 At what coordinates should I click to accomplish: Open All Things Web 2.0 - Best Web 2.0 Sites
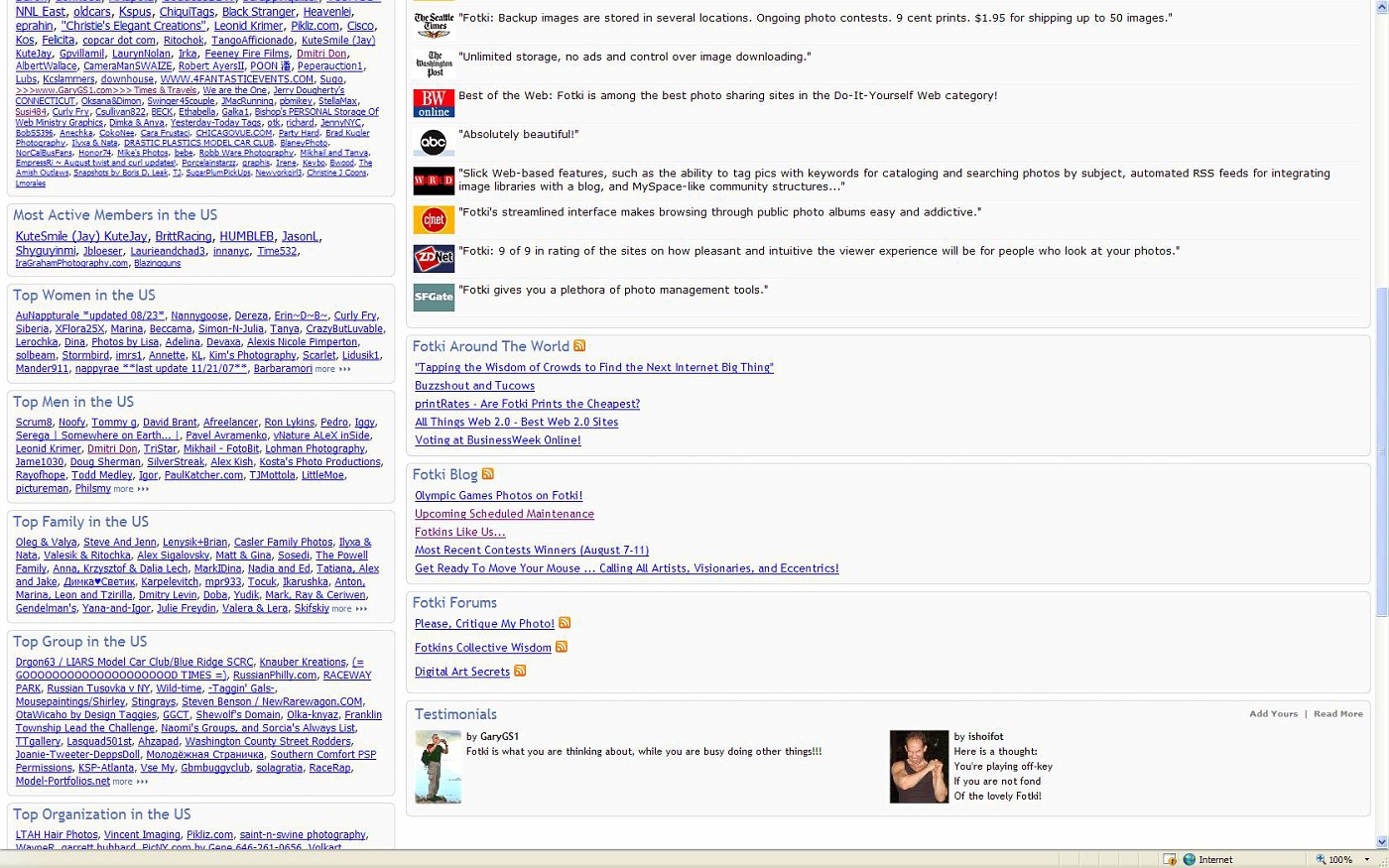[x=516, y=422]
